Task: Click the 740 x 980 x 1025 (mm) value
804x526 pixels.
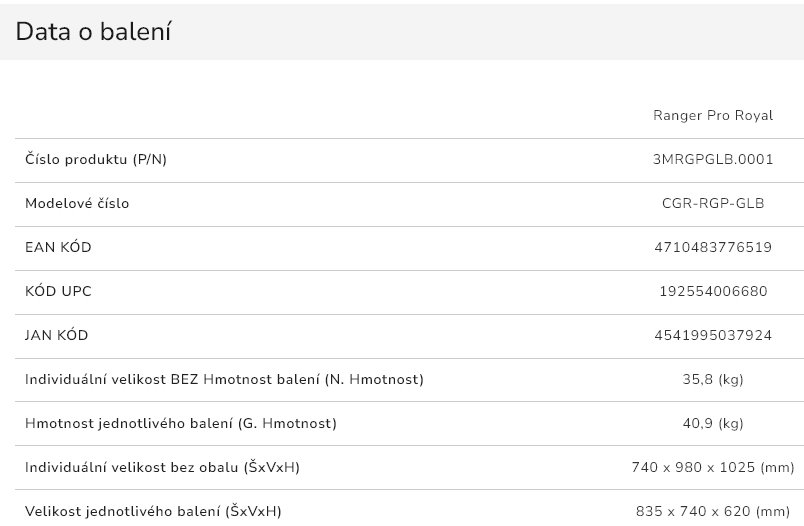Action: (713, 467)
